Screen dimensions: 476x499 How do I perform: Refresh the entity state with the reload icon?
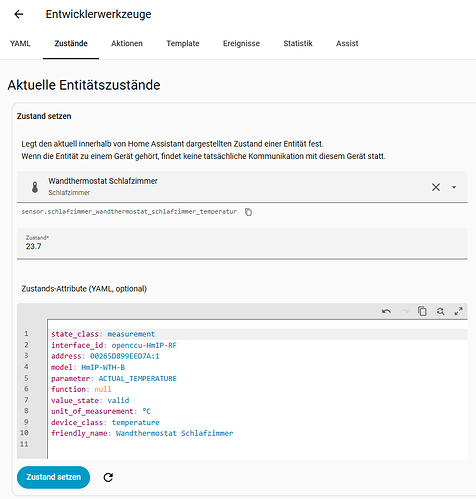tap(108, 477)
